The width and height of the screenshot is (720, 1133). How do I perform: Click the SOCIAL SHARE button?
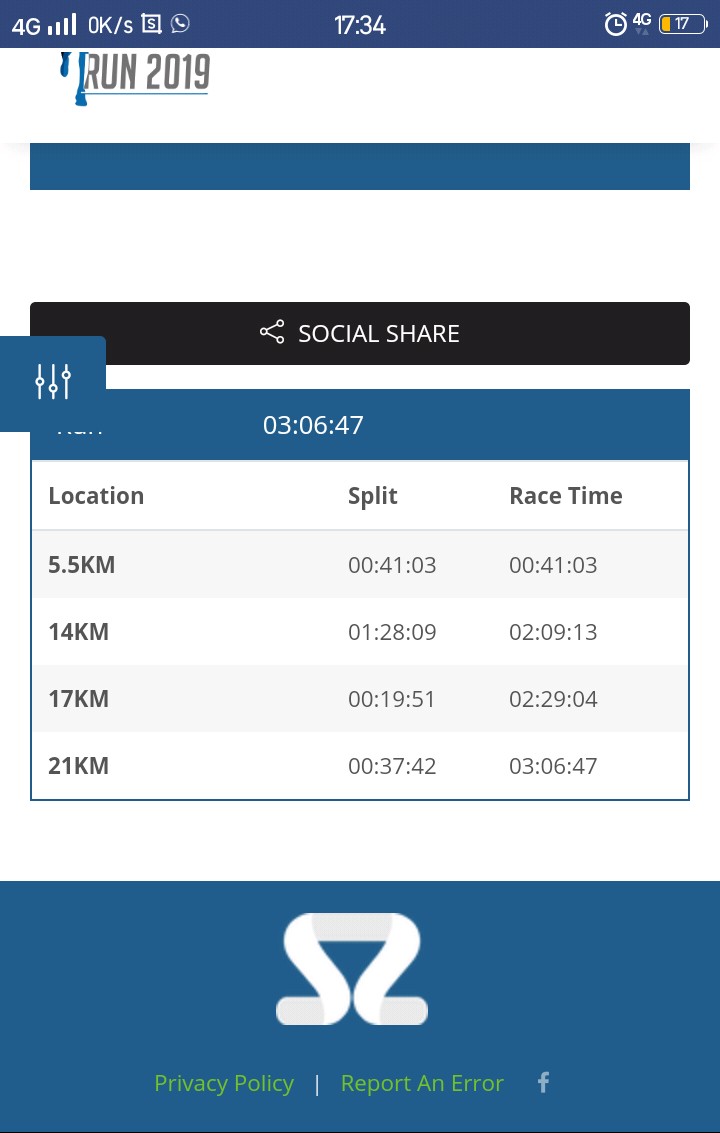point(360,333)
